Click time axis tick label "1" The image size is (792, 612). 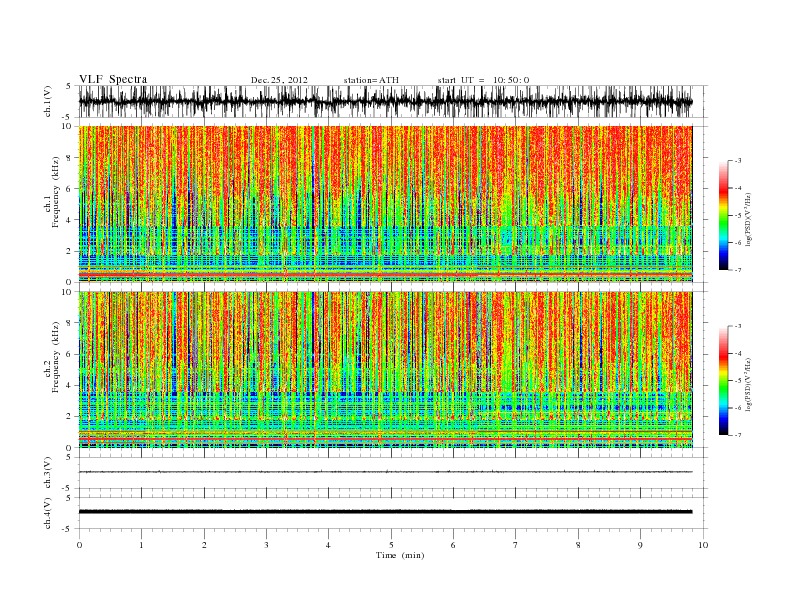141,545
